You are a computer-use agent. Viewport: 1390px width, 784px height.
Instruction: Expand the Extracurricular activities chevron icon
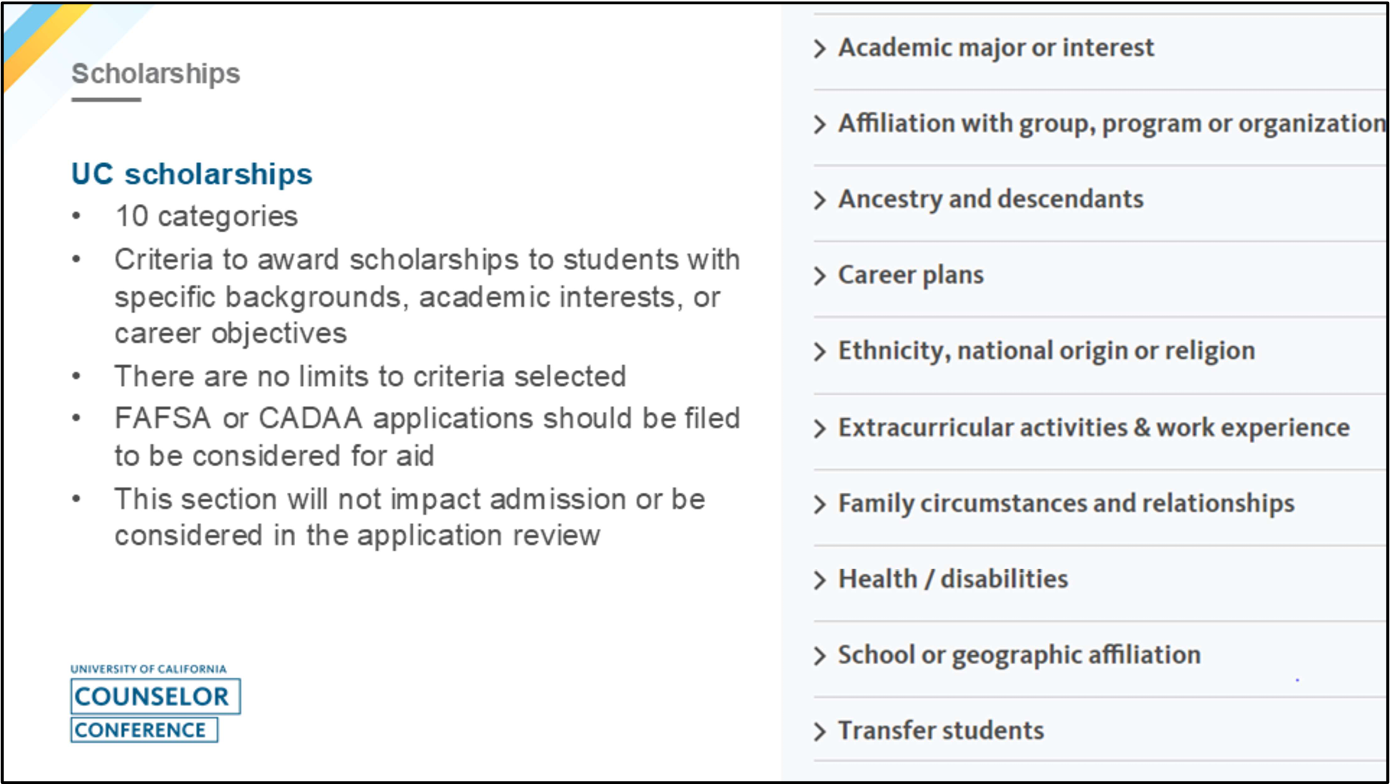[820, 428]
